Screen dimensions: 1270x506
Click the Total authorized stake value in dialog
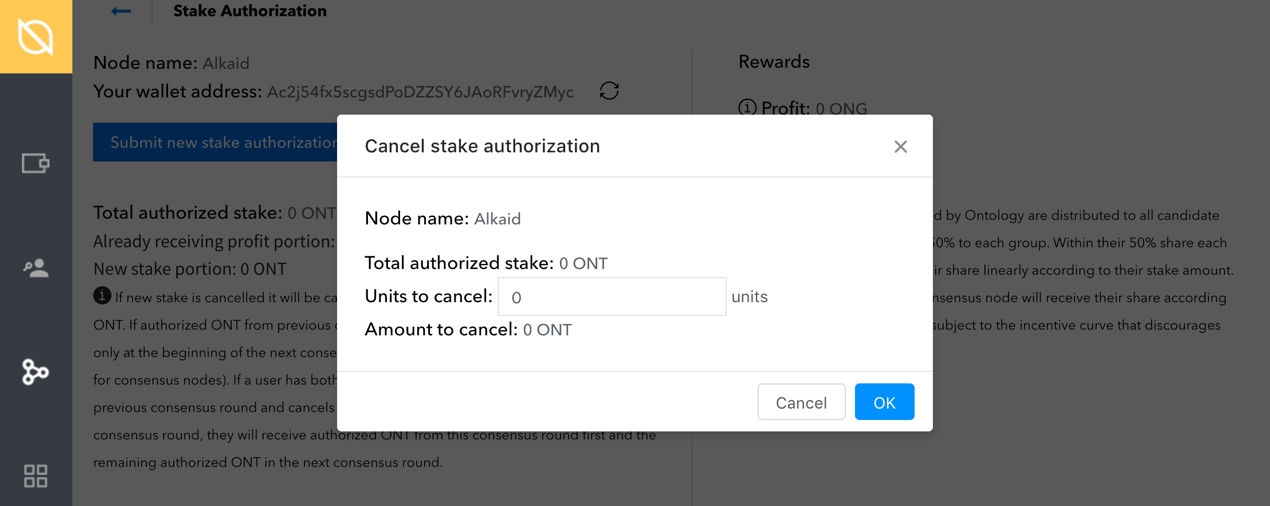[583, 264]
